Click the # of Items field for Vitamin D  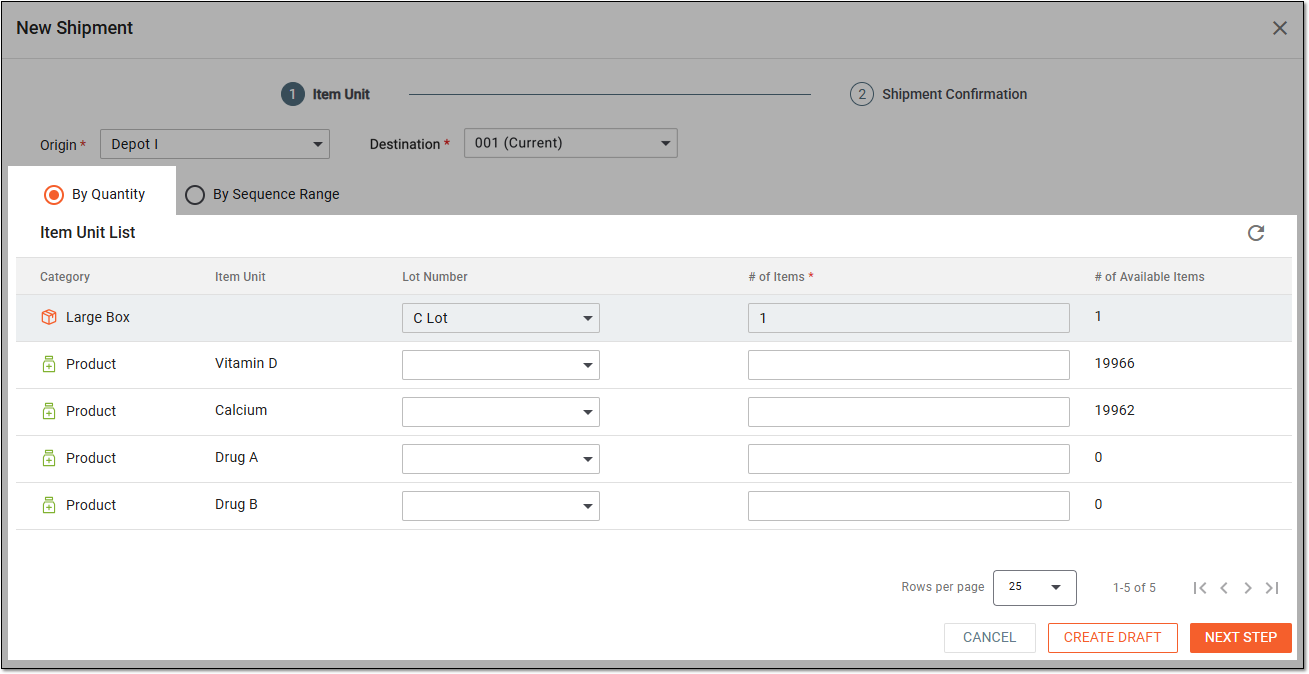click(909, 365)
